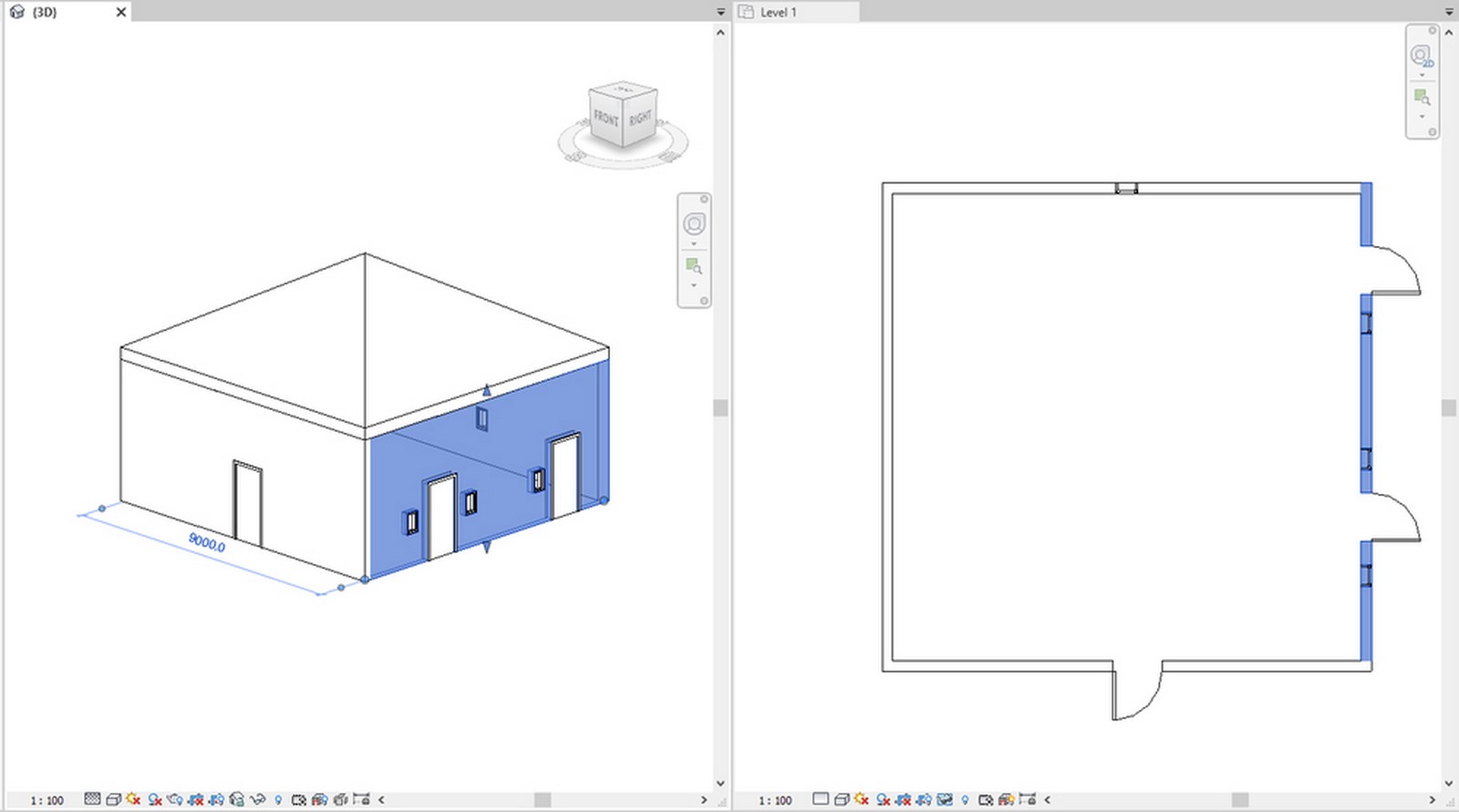
Task: Show analytical model icon in Level 1 bar
Action: [1007, 799]
